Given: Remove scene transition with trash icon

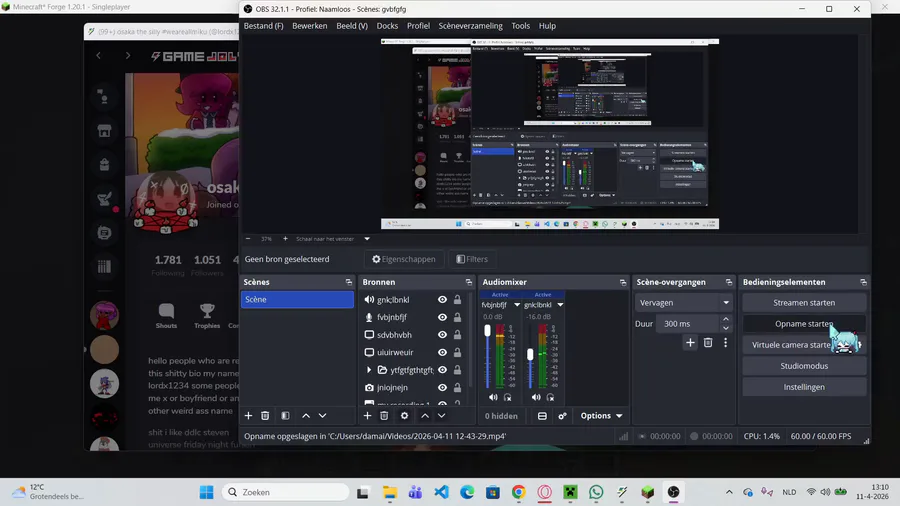Looking at the screenshot, I should 708,342.
